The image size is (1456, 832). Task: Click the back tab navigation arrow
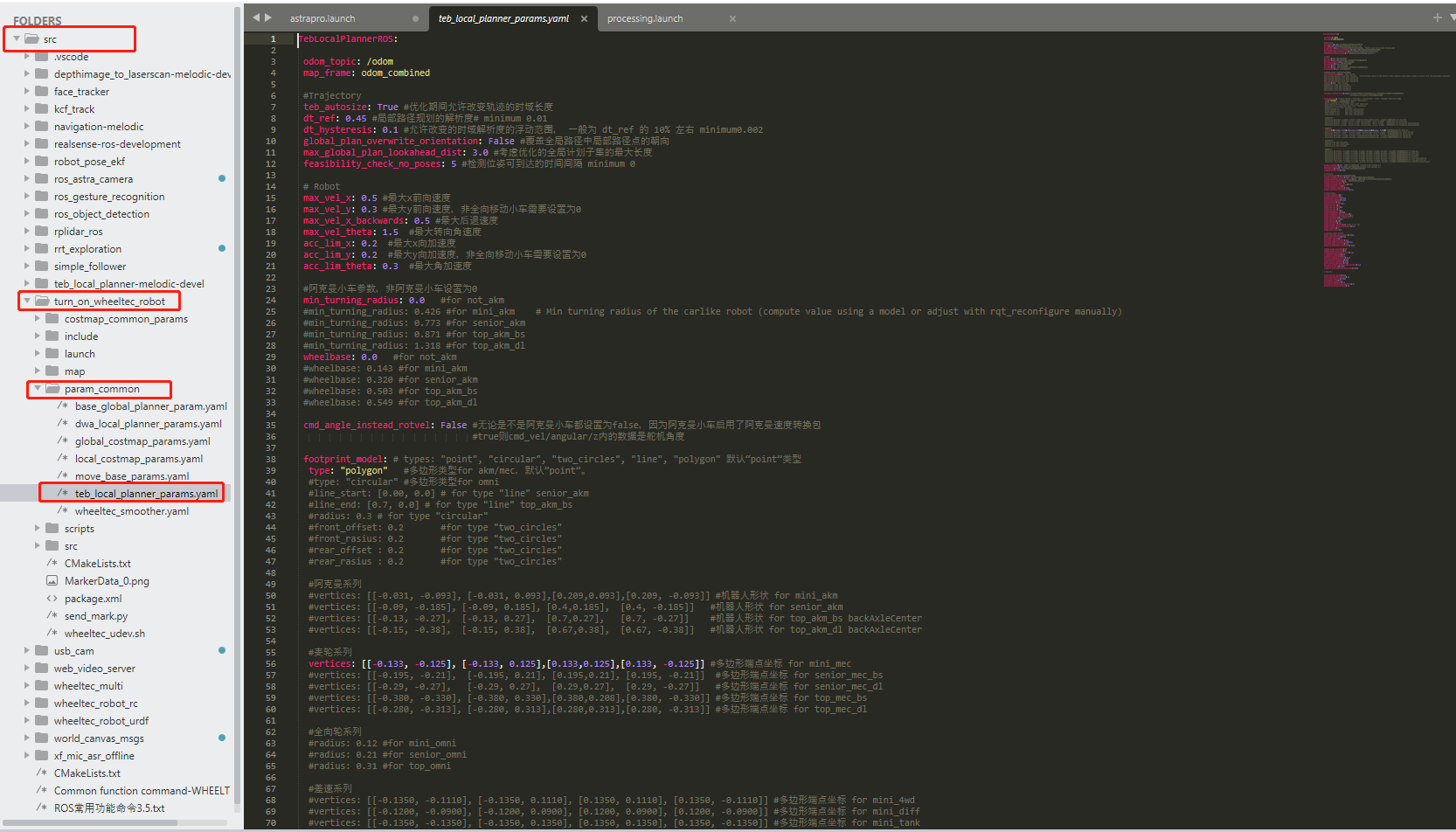coord(256,17)
